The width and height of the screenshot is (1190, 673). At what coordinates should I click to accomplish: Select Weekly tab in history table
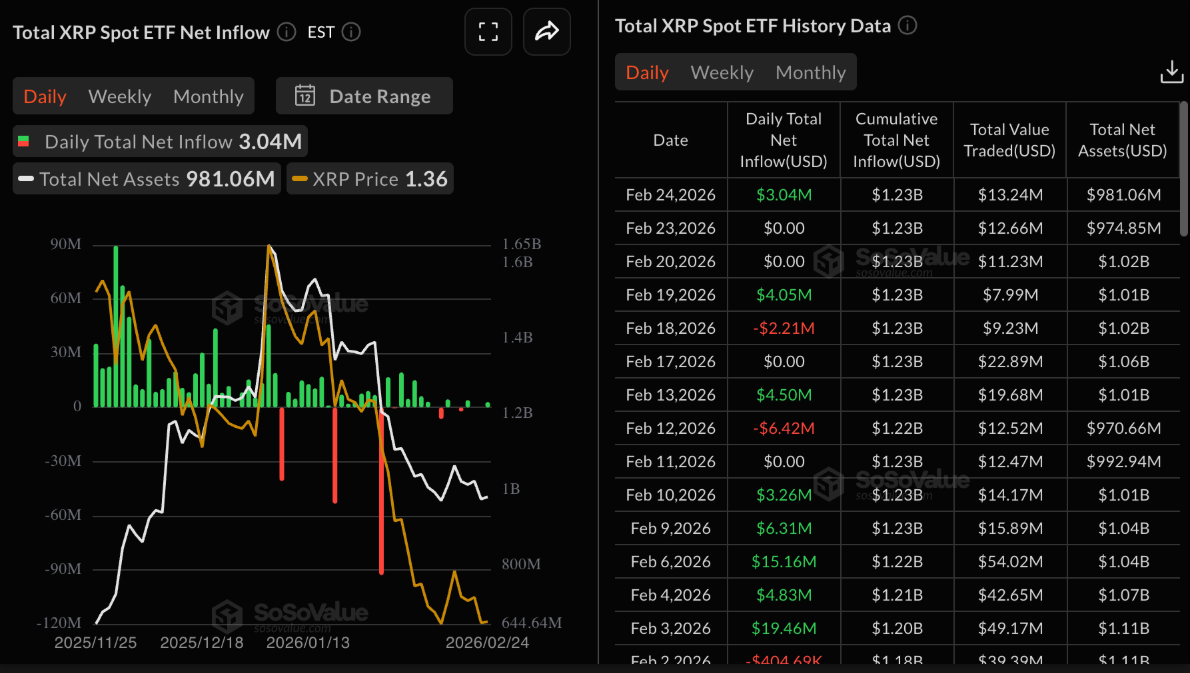(721, 72)
